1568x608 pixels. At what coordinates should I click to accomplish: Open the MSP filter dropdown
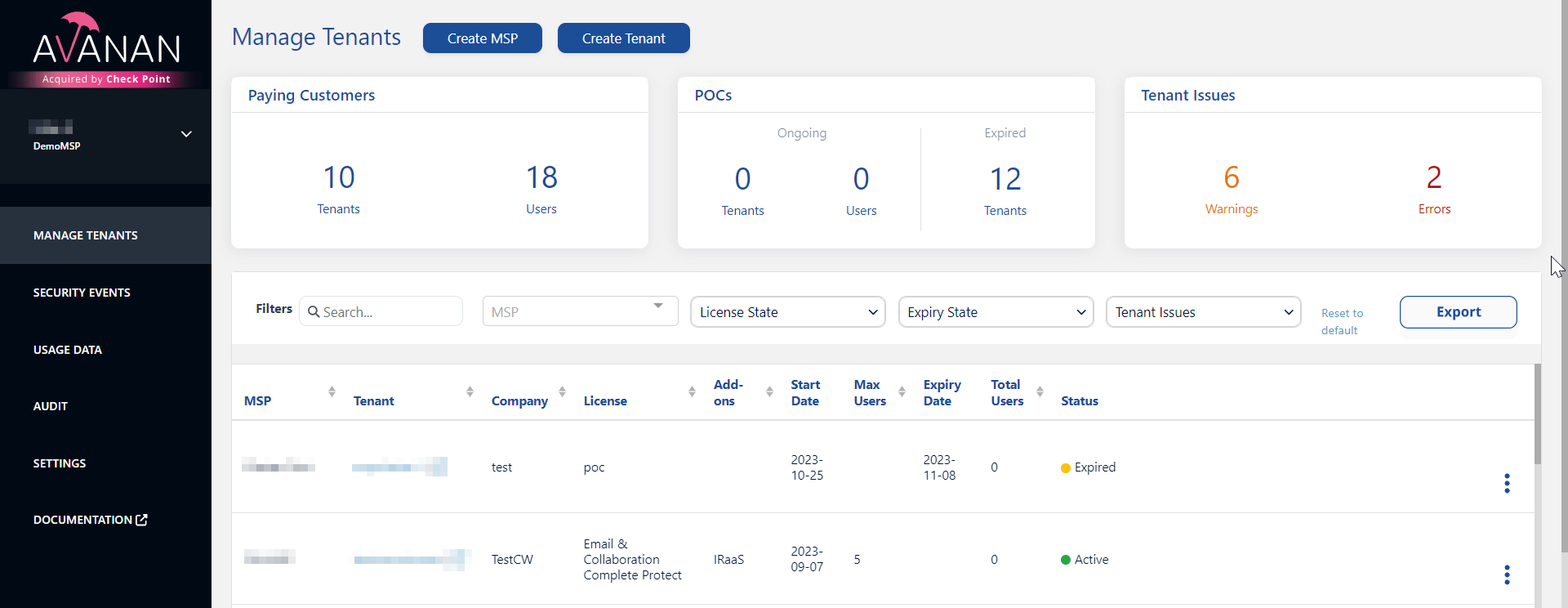pyautogui.click(x=580, y=311)
